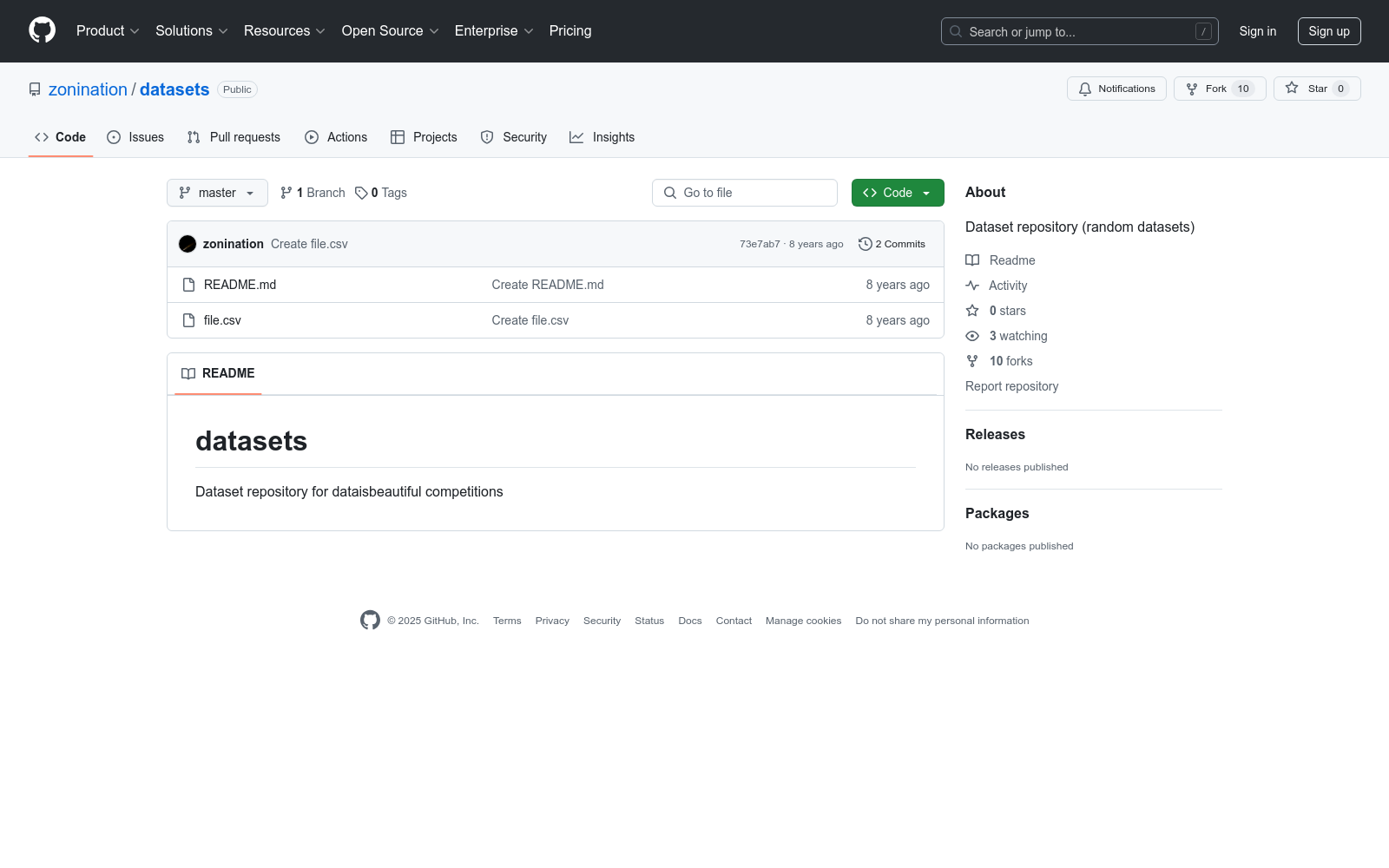Open the Packages heading link
1389x868 pixels.
[x=997, y=513]
